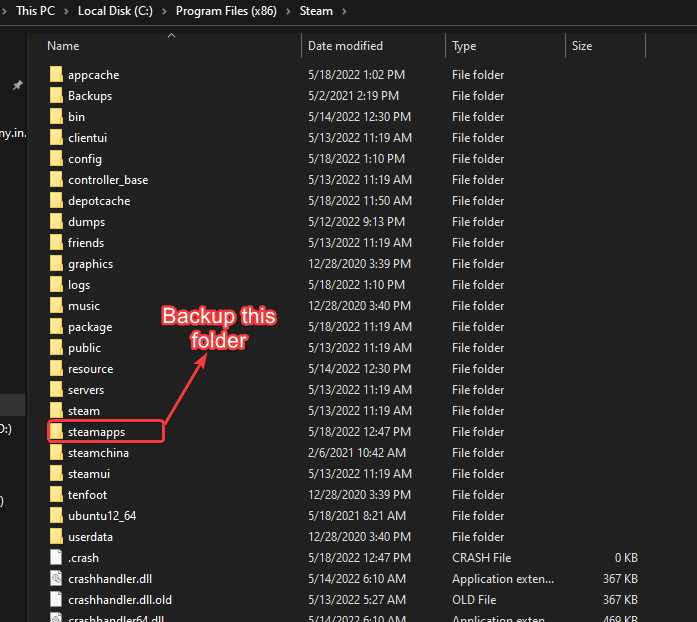The width and height of the screenshot is (697, 622).
Task: Click the userdata folder name
Action: click(90, 537)
